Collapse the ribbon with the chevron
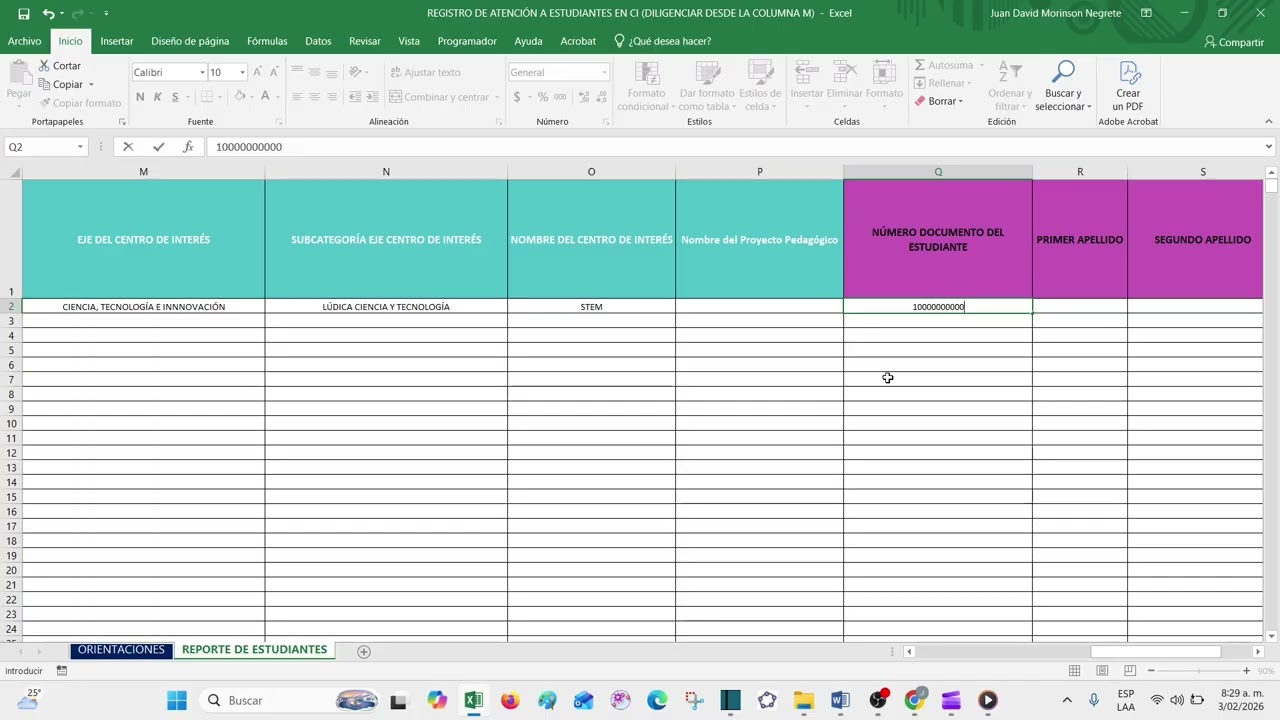Viewport: 1280px width, 720px height. pyautogui.click(x=1269, y=121)
